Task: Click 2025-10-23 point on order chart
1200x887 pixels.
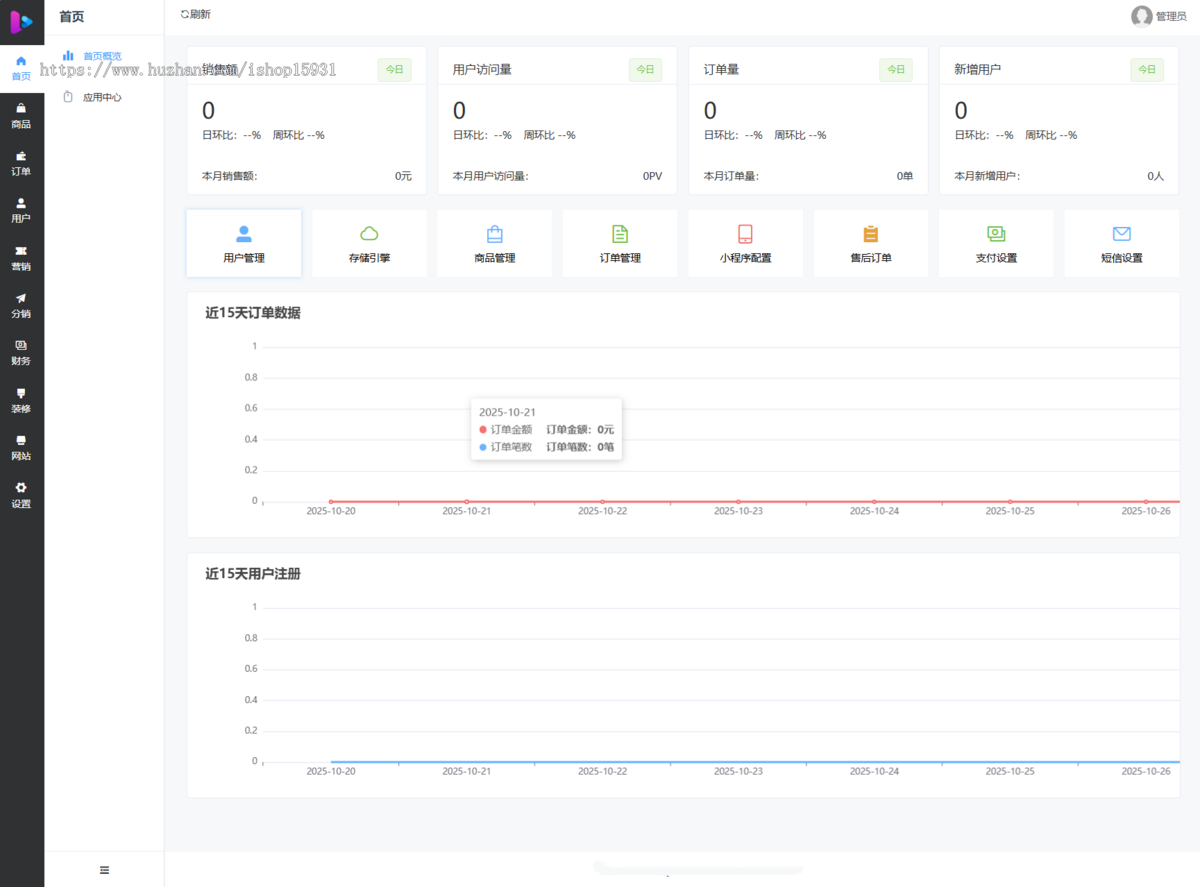Action: 738,501
